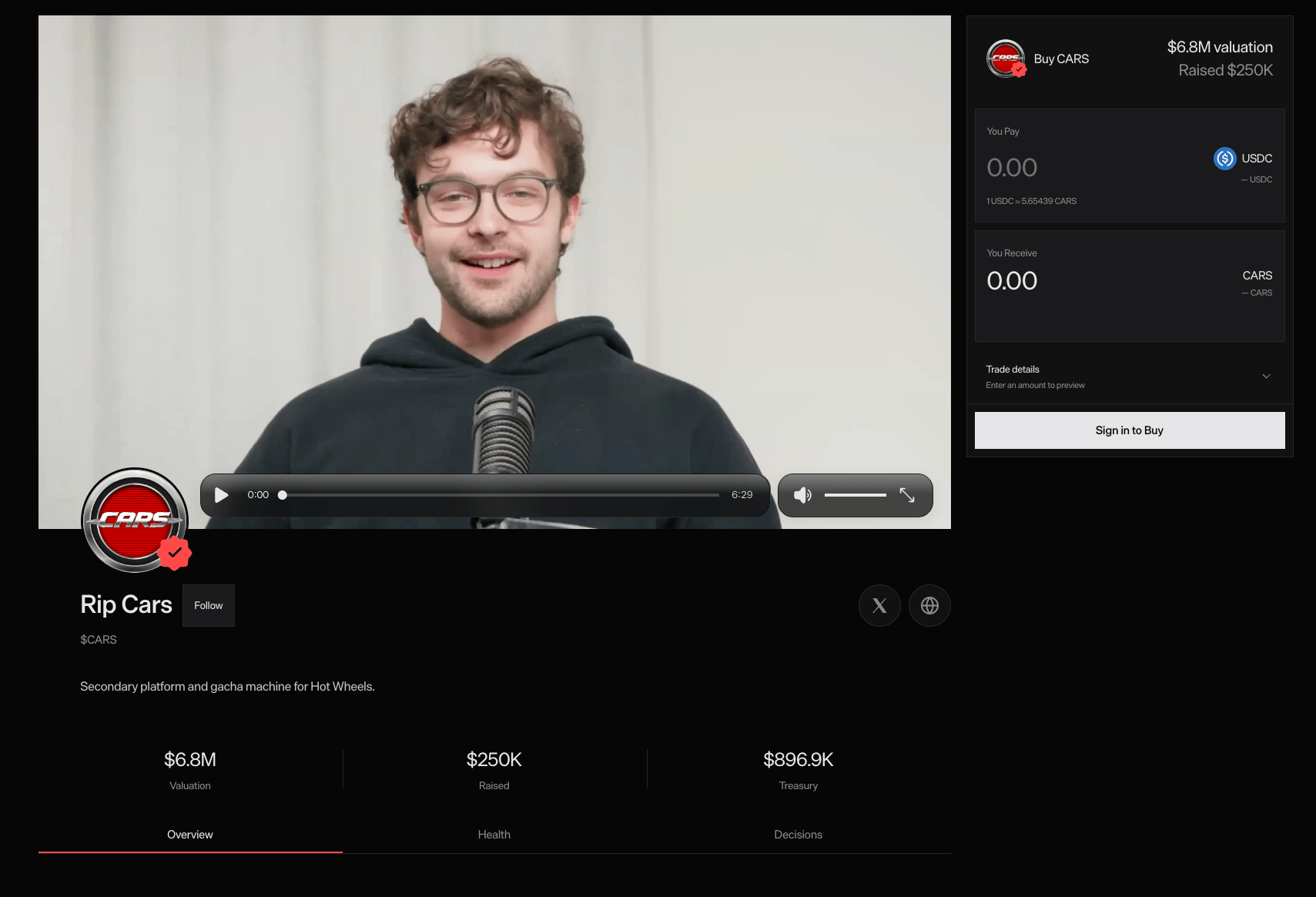Click the red verified badge on avatar
The height and width of the screenshot is (897, 1316).
pos(175,553)
